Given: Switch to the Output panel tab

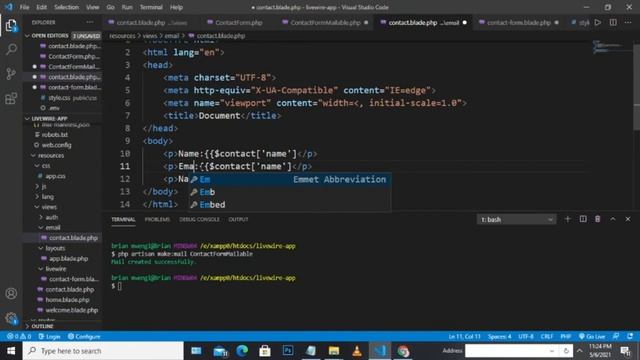Looking at the screenshot, I should pos(238,219).
